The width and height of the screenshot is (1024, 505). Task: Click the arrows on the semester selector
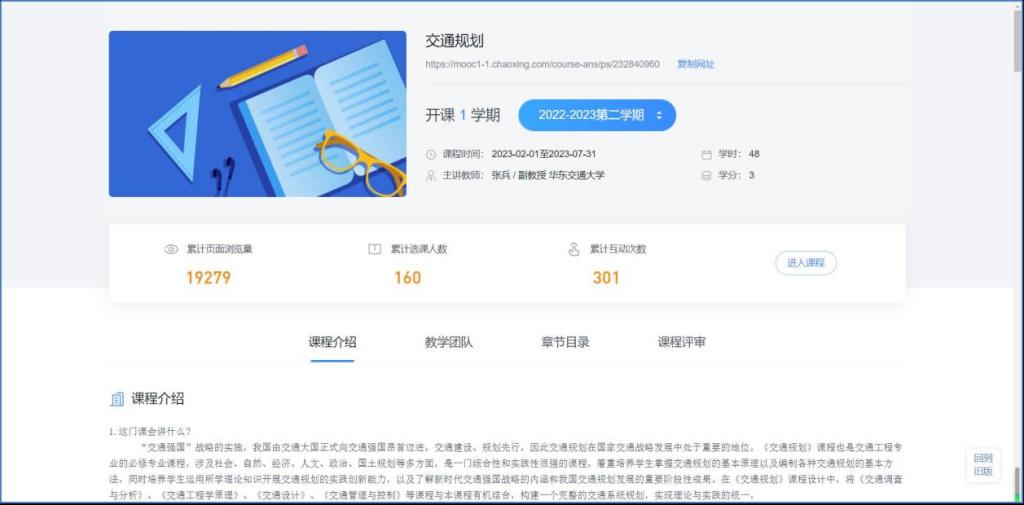coord(659,115)
